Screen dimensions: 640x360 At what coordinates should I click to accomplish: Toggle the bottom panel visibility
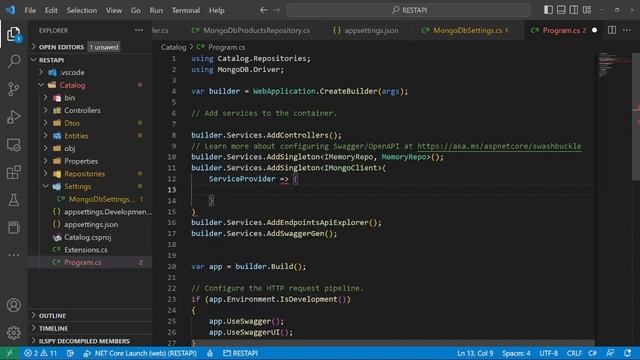(x=561, y=10)
